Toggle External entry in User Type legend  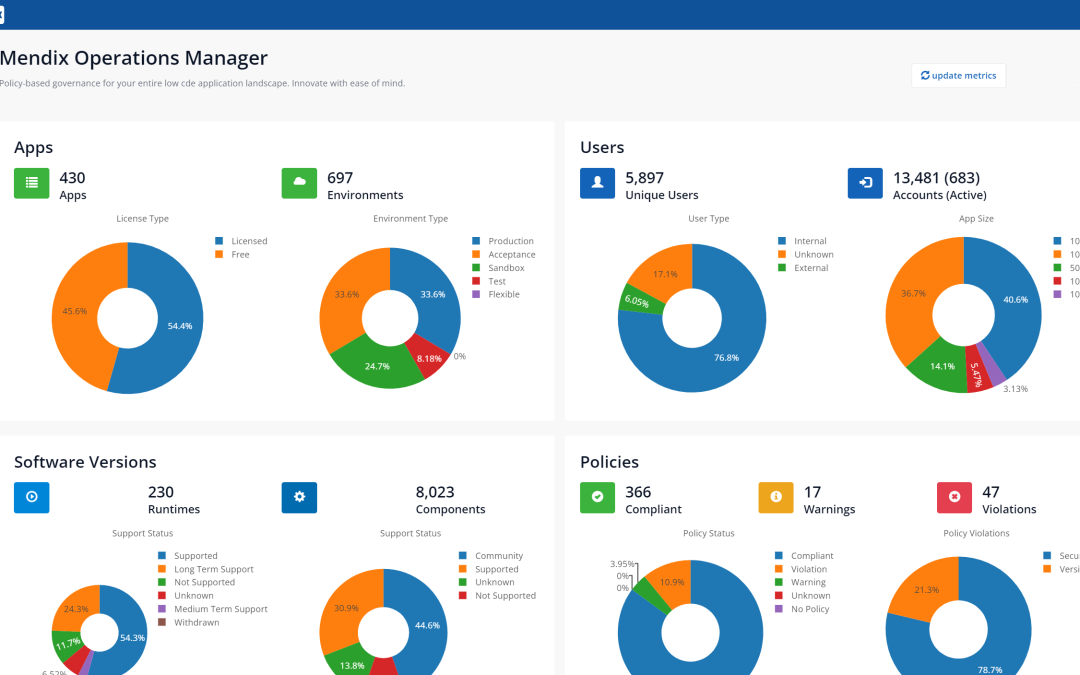(x=810, y=268)
